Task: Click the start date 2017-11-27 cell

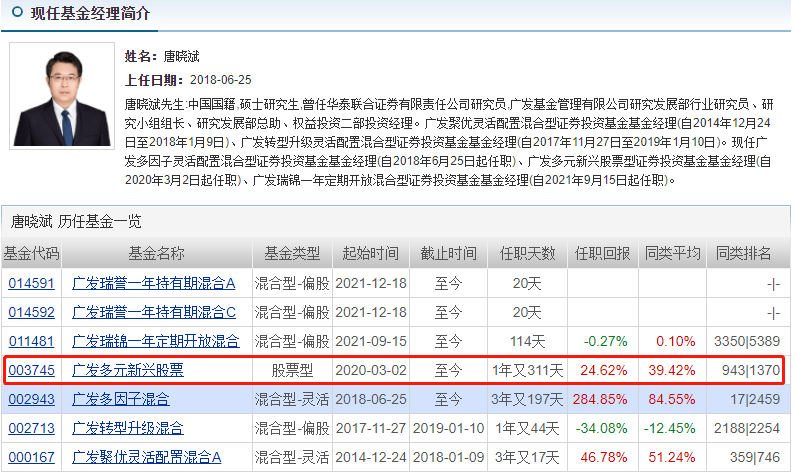Action: point(371,428)
